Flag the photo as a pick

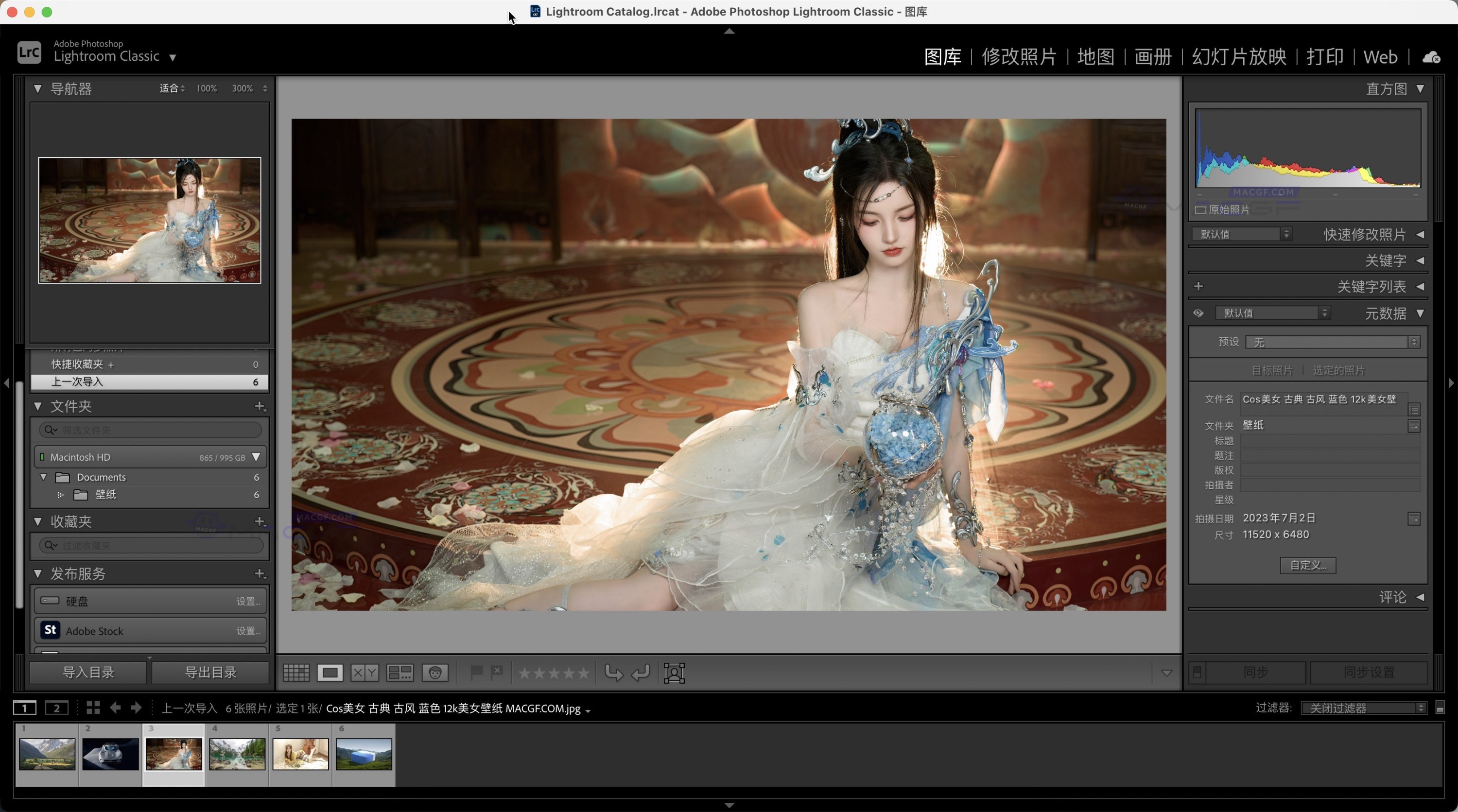tap(478, 672)
